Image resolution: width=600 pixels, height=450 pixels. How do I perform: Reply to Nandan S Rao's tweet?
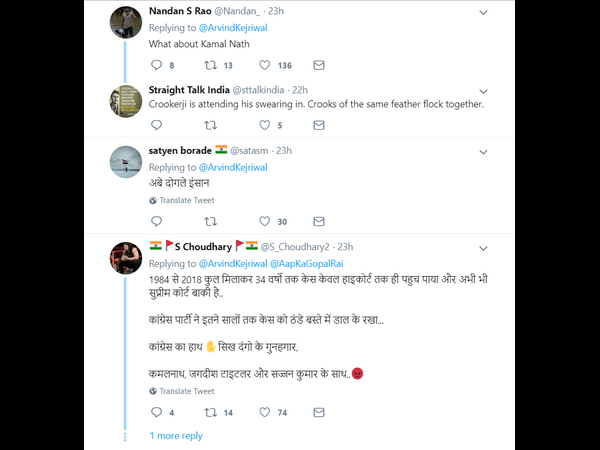pyautogui.click(x=155, y=66)
